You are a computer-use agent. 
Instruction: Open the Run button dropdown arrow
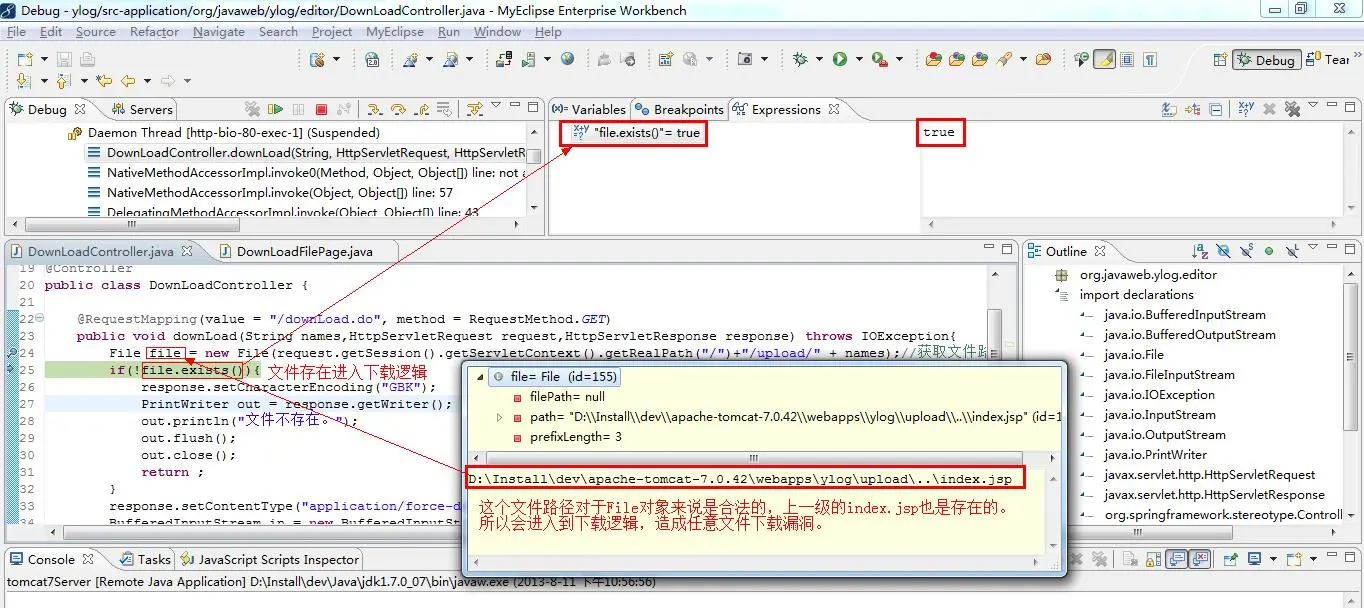[x=859, y=60]
